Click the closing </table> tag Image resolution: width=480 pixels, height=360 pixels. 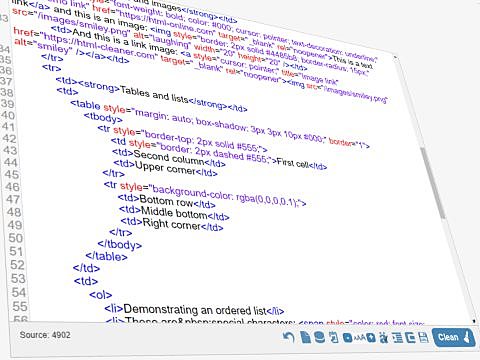[106, 256]
